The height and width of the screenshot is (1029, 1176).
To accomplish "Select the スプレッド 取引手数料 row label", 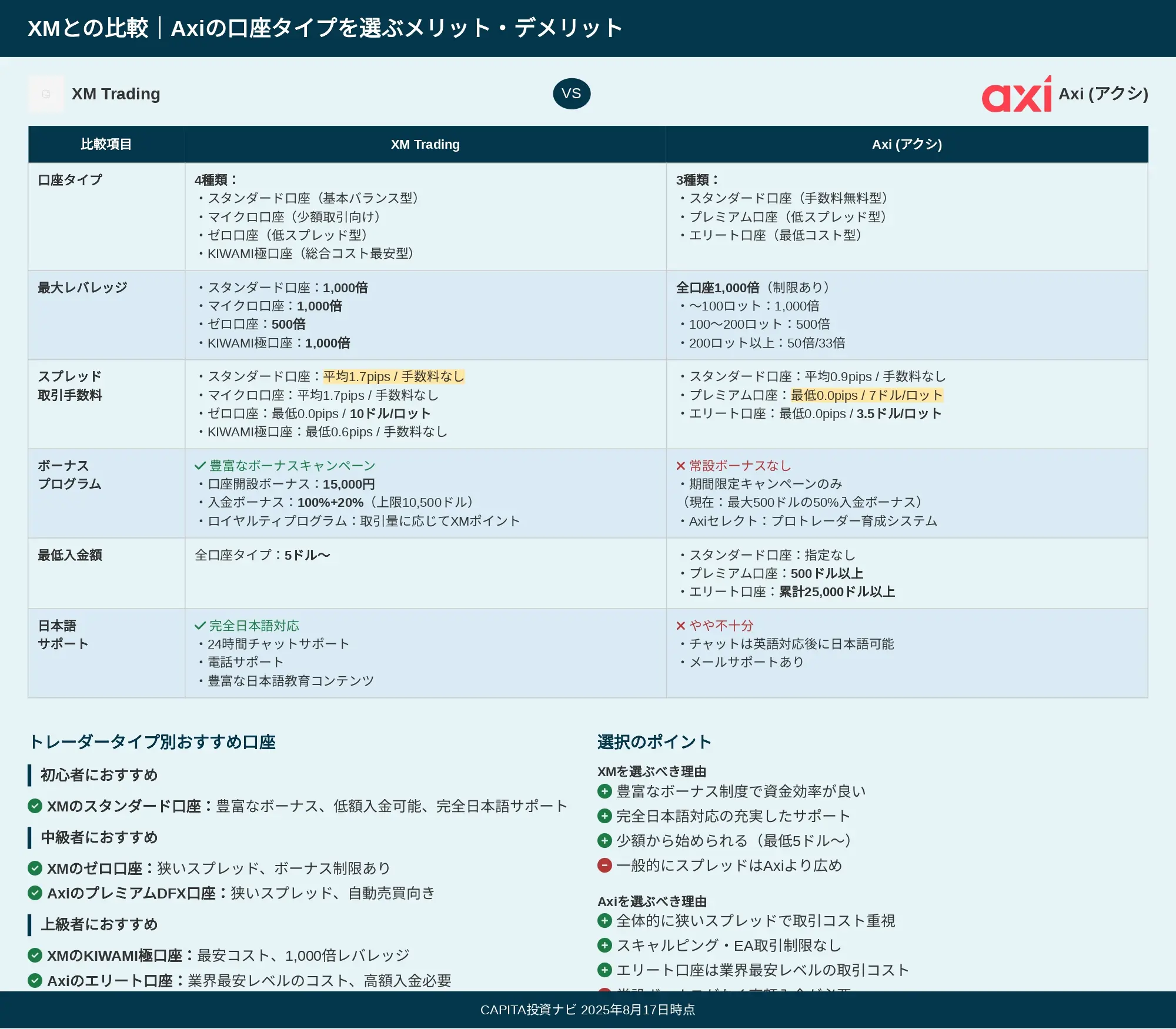I will [70, 386].
